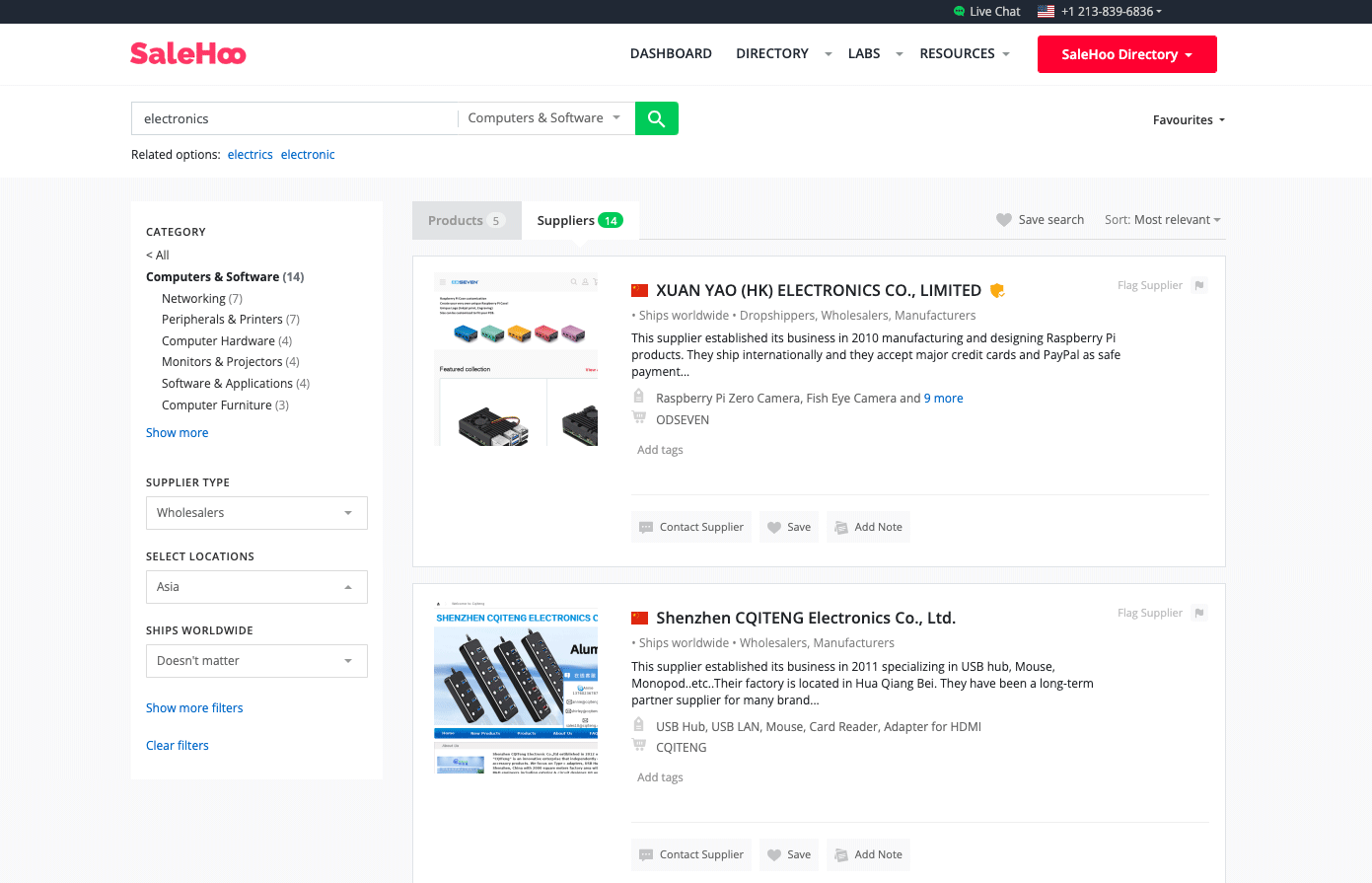Expand the Ships Worldwide dropdown
Viewport: 1372px width, 883px height.
[256, 661]
